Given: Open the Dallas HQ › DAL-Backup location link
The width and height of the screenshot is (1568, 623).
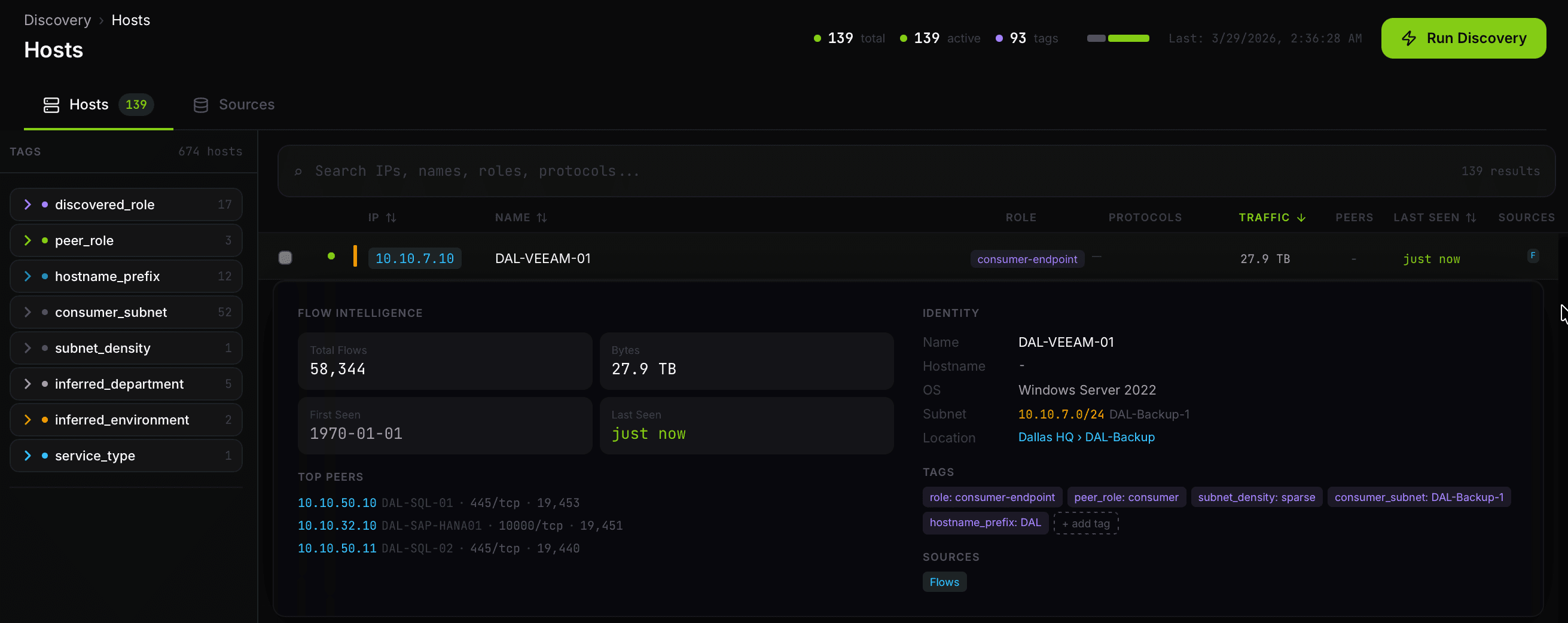Looking at the screenshot, I should click(x=1086, y=438).
